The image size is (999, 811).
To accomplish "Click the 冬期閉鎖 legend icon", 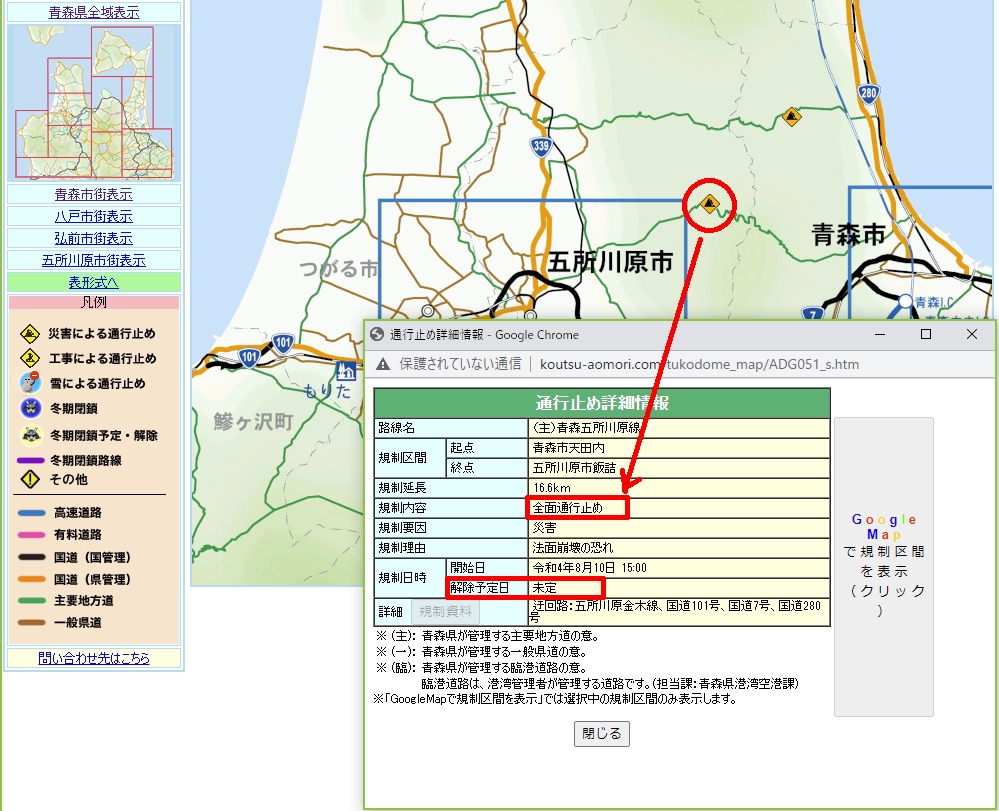I will pos(31,408).
